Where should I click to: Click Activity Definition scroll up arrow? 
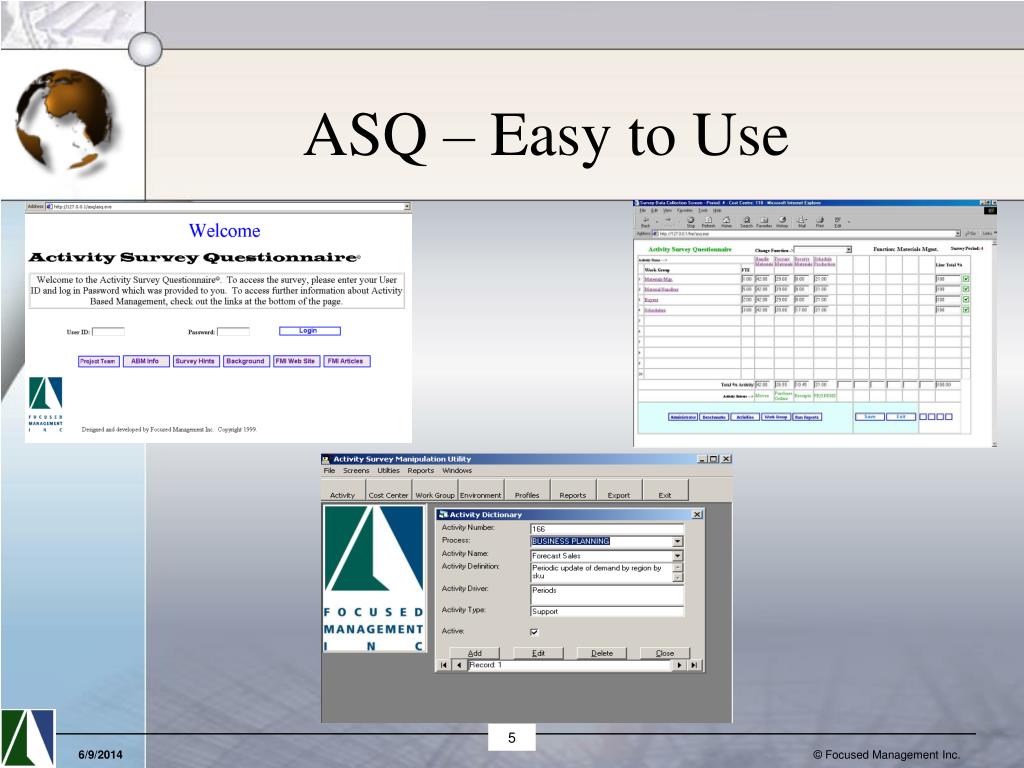tap(678, 568)
